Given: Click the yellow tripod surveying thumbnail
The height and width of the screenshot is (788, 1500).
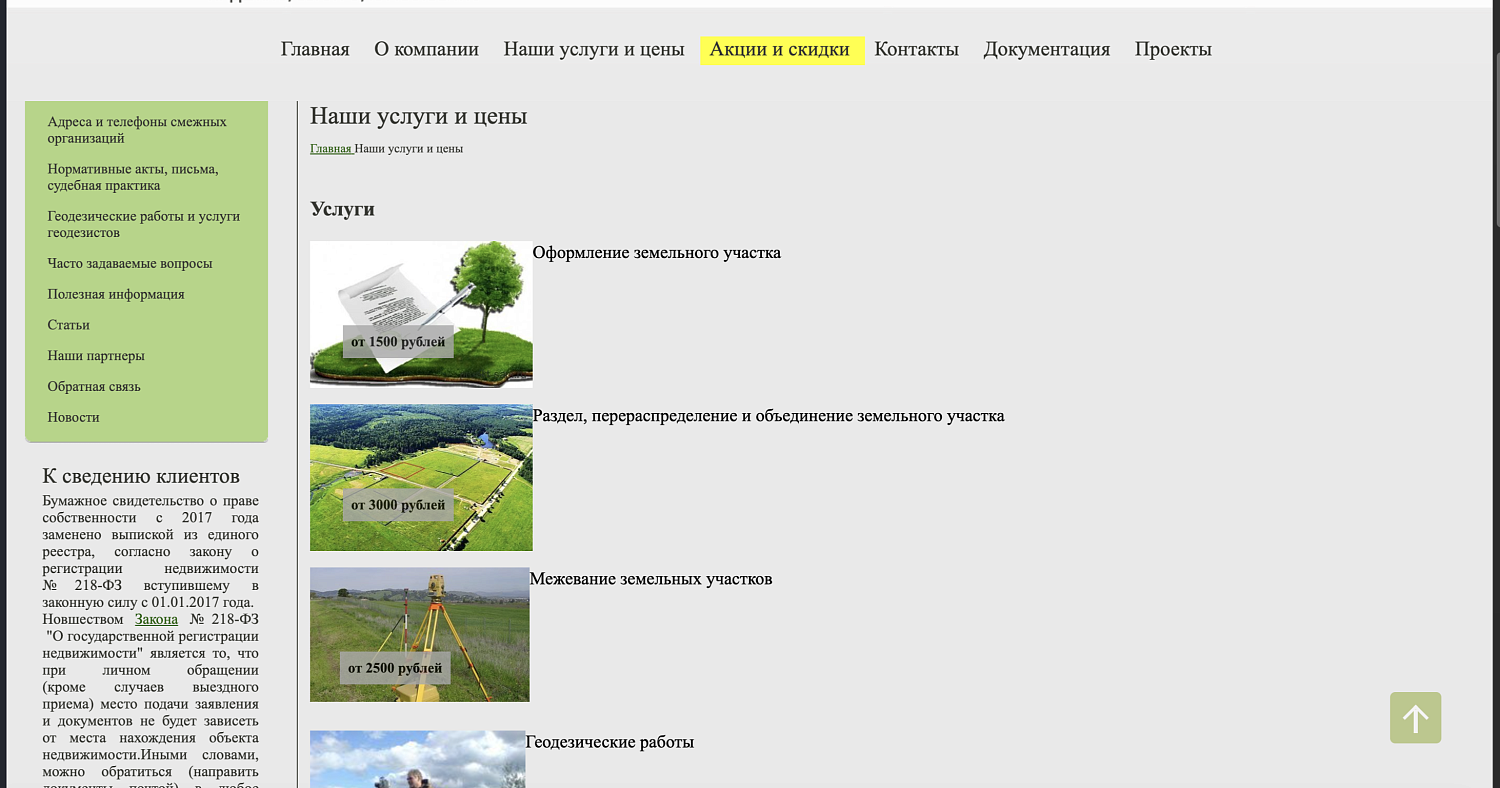Looking at the screenshot, I should pos(419,635).
